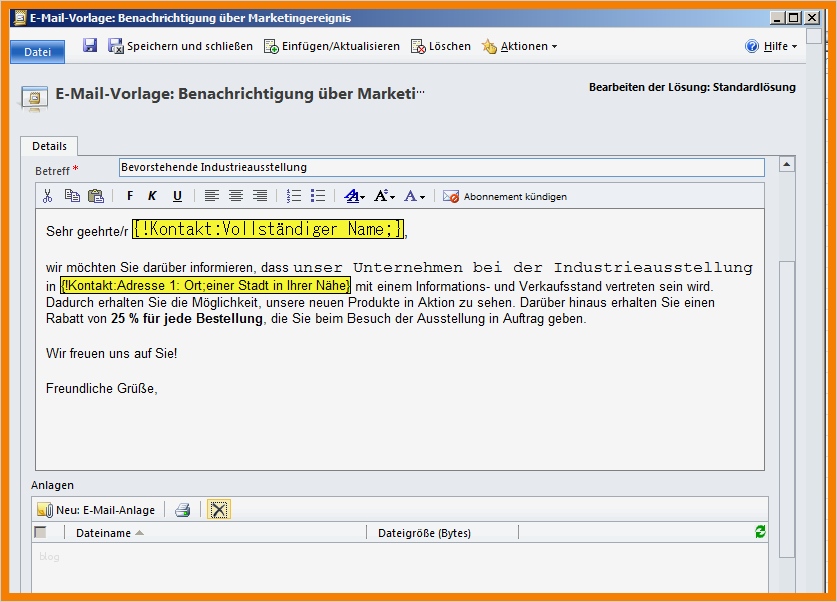Click the Abonnement kündigen icon
Image resolution: width=837 pixels, height=602 pixels.
tap(450, 195)
